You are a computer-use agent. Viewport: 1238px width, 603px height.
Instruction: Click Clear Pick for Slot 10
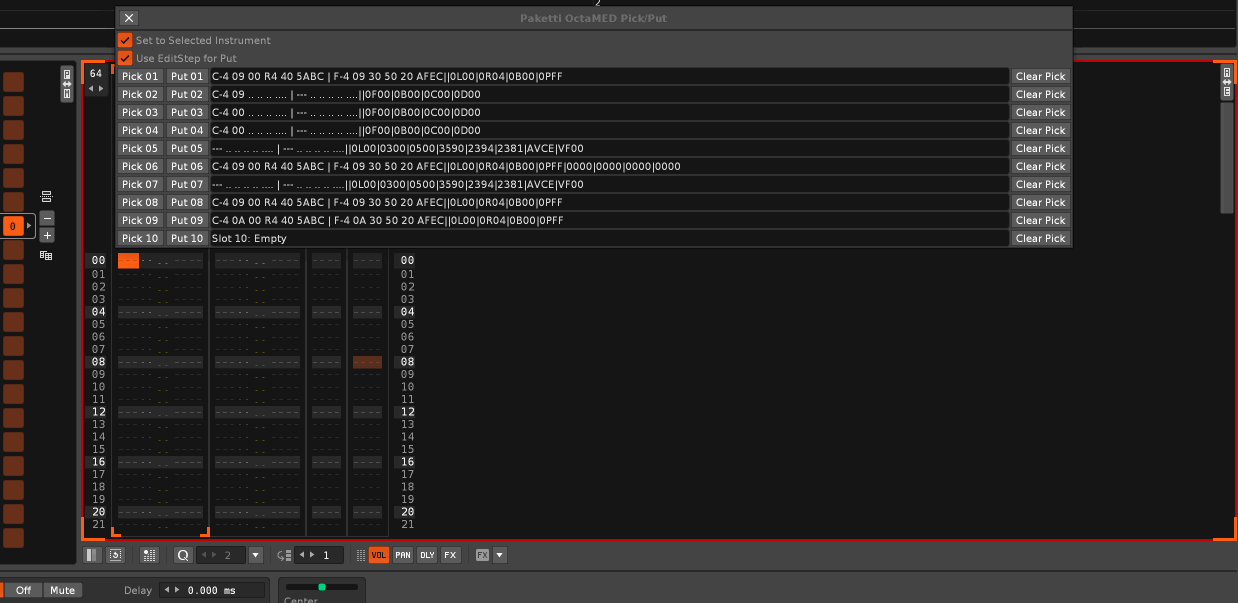click(1040, 239)
